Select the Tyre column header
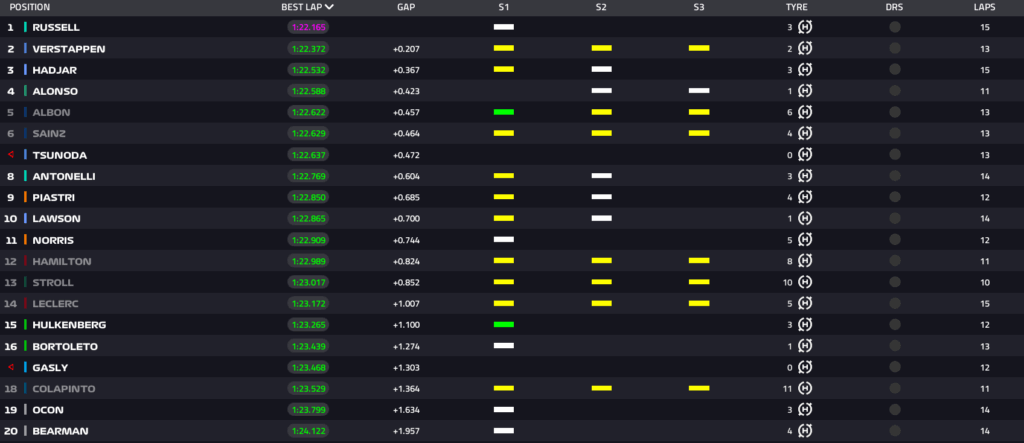The image size is (1024, 443). click(797, 7)
